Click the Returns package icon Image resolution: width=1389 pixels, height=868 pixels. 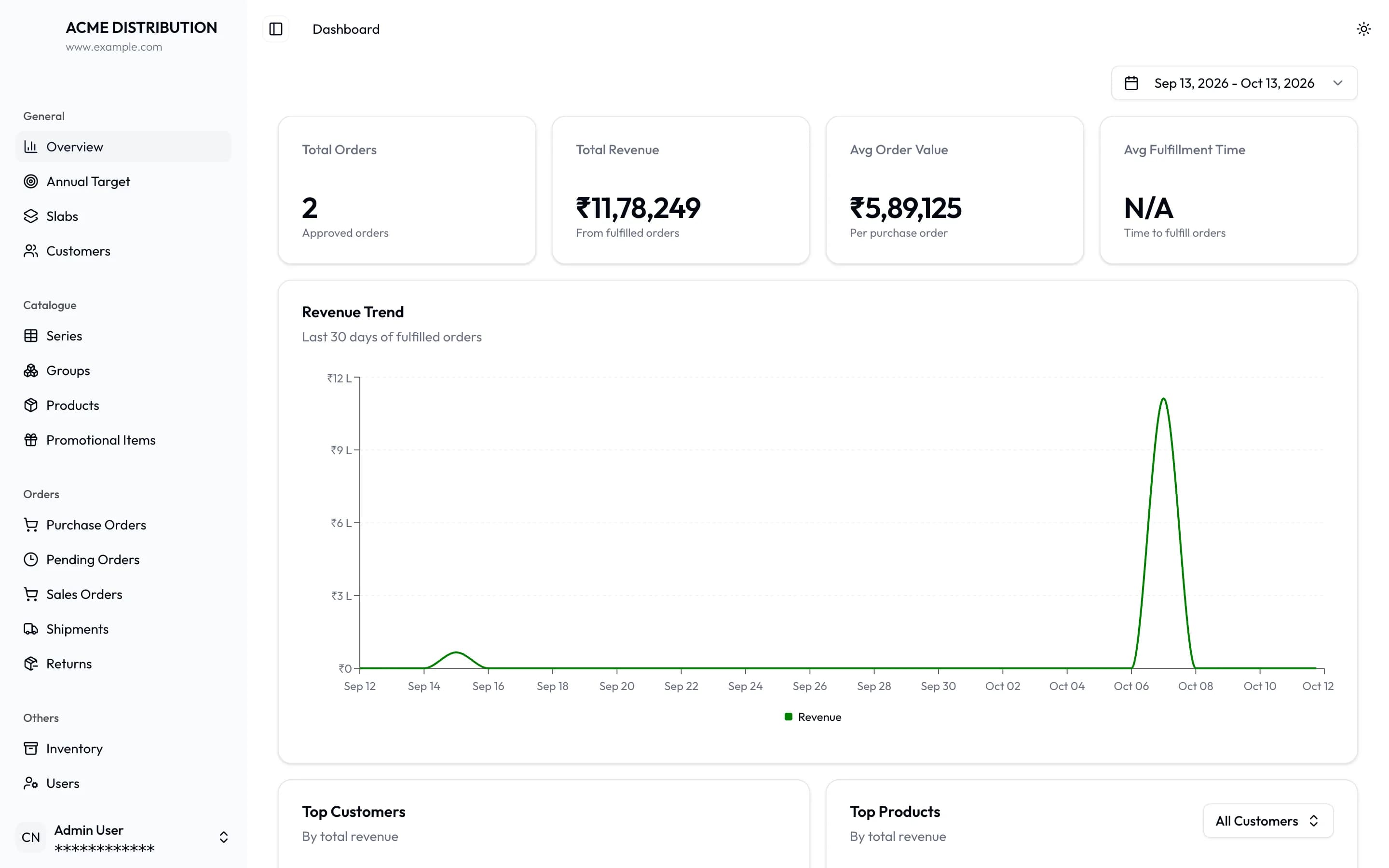(x=31, y=664)
